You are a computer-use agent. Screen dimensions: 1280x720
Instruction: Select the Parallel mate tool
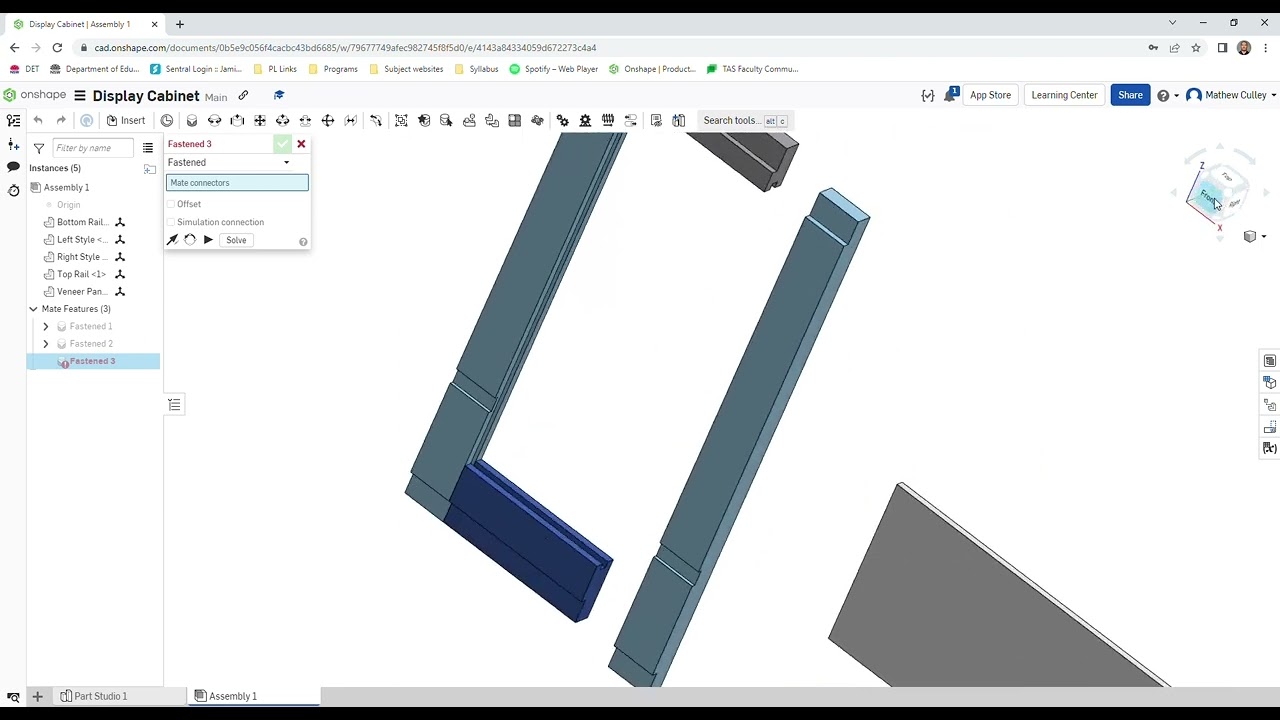pos(351,120)
